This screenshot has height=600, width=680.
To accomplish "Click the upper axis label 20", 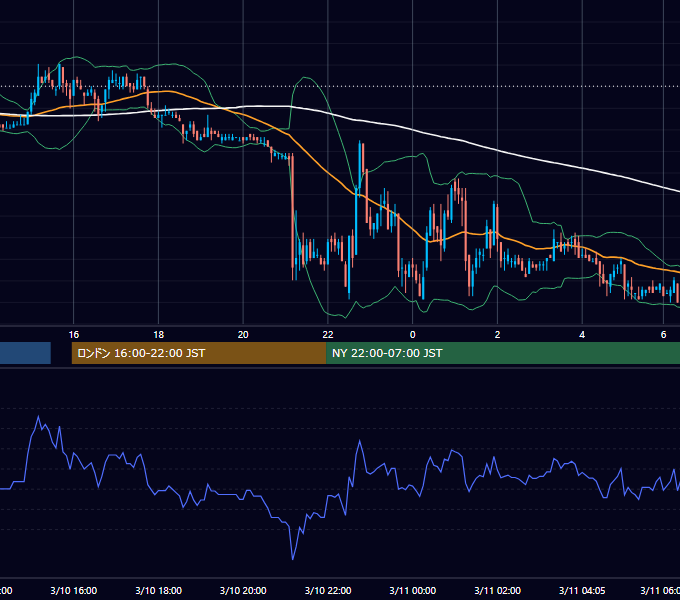I will (x=243, y=335).
